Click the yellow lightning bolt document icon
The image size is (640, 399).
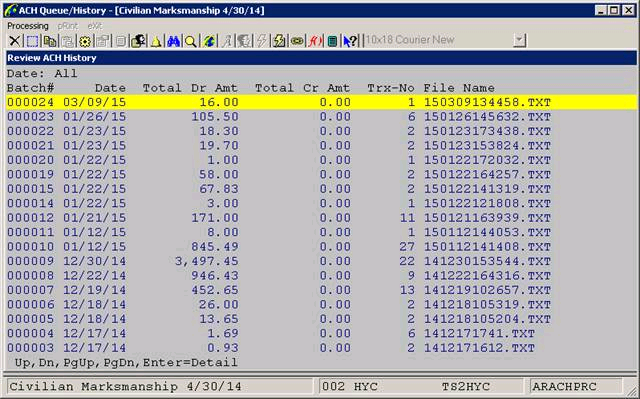(279, 41)
